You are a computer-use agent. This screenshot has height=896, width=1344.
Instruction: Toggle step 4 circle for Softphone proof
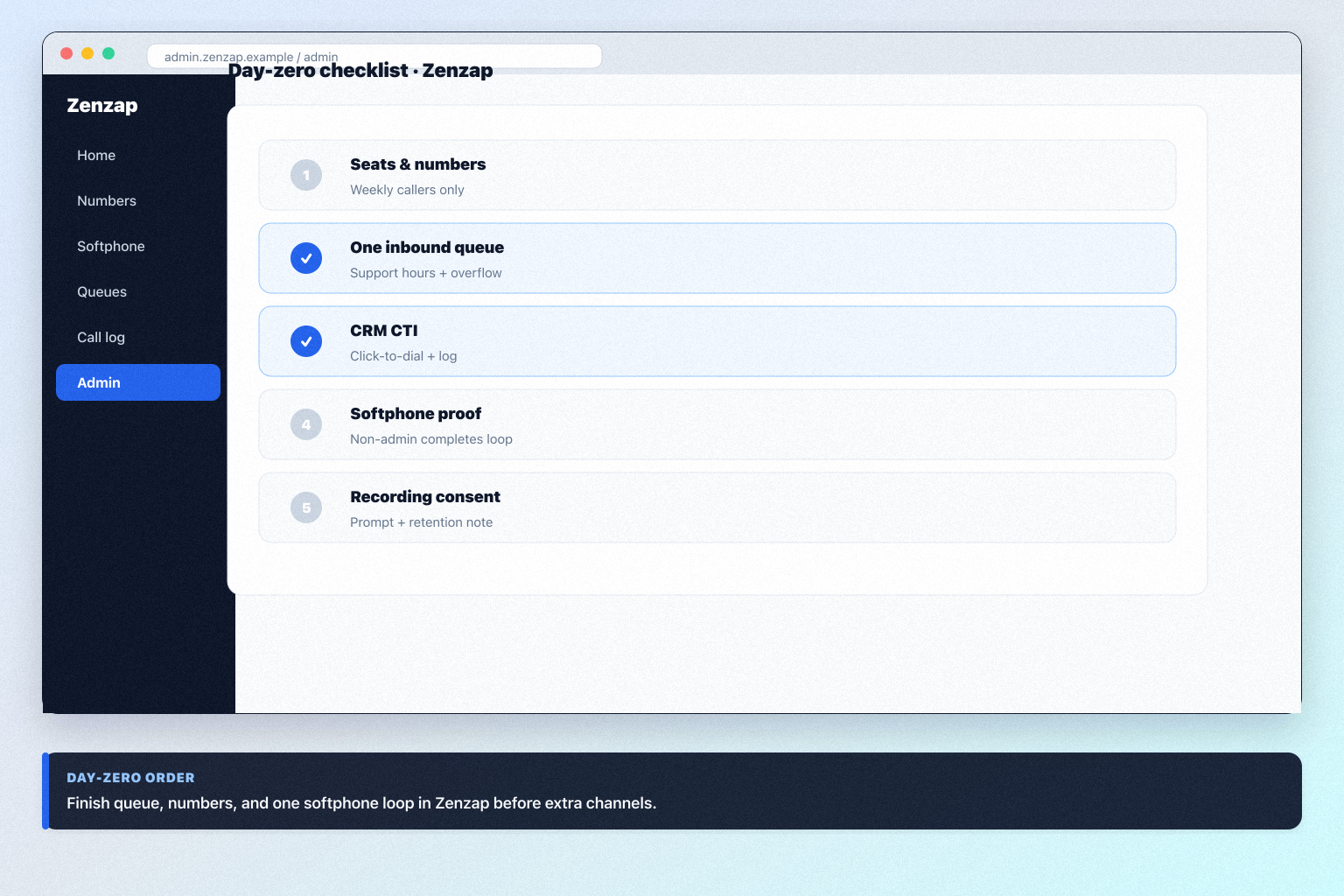coord(306,424)
